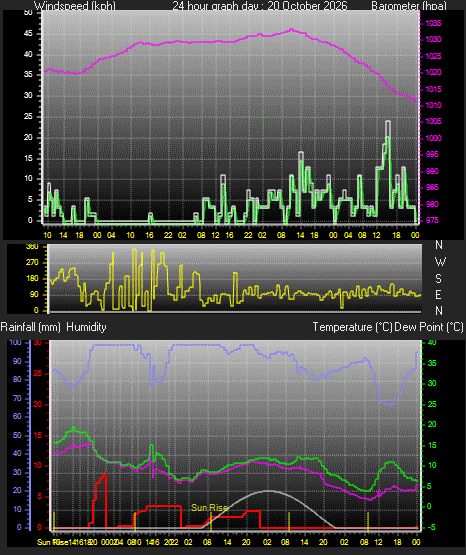
Task: Select the 1000 barometer axis value
Action: click(x=433, y=138)
